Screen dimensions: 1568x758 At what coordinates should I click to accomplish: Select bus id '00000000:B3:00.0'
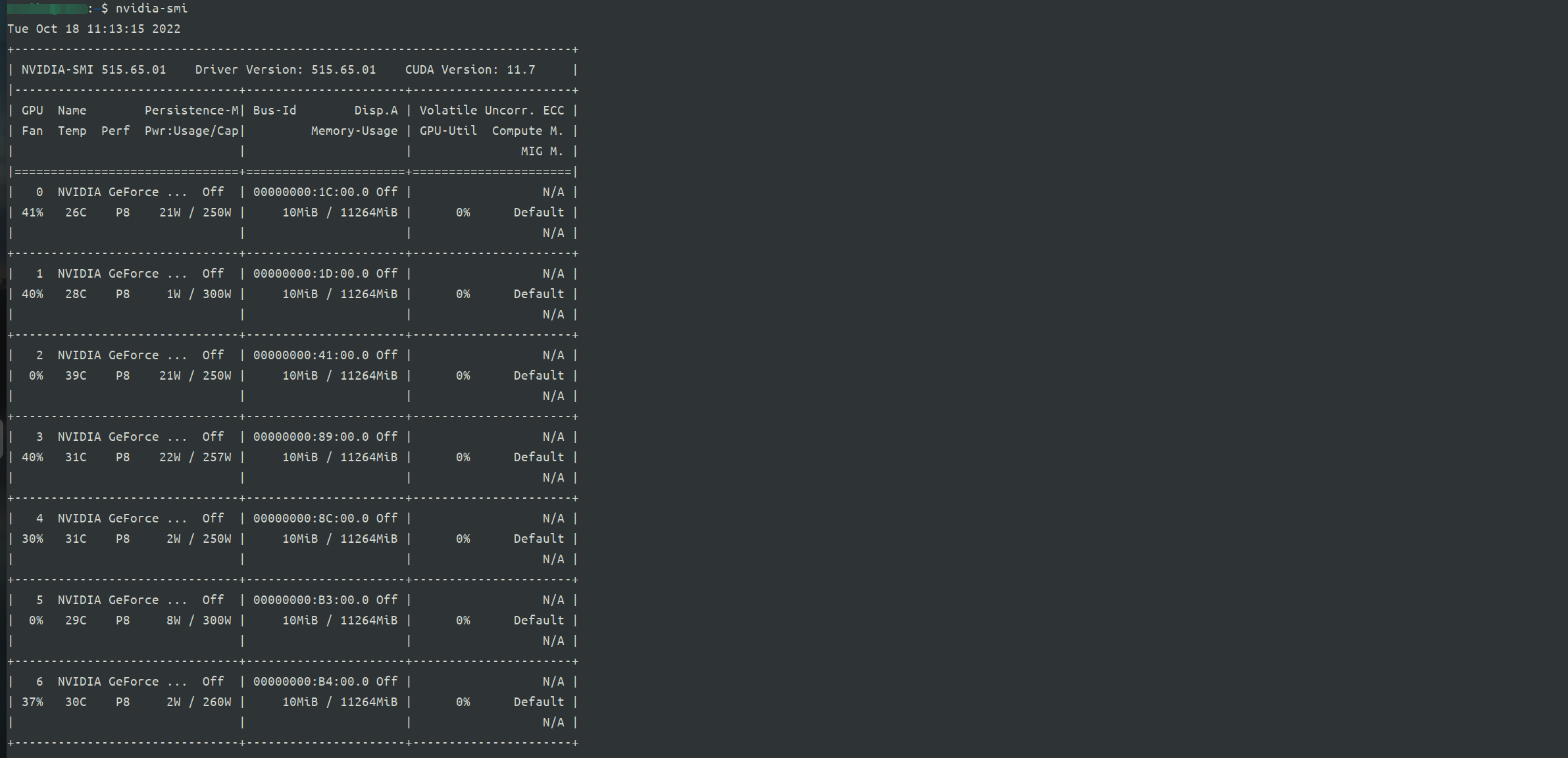pos(311,600)
